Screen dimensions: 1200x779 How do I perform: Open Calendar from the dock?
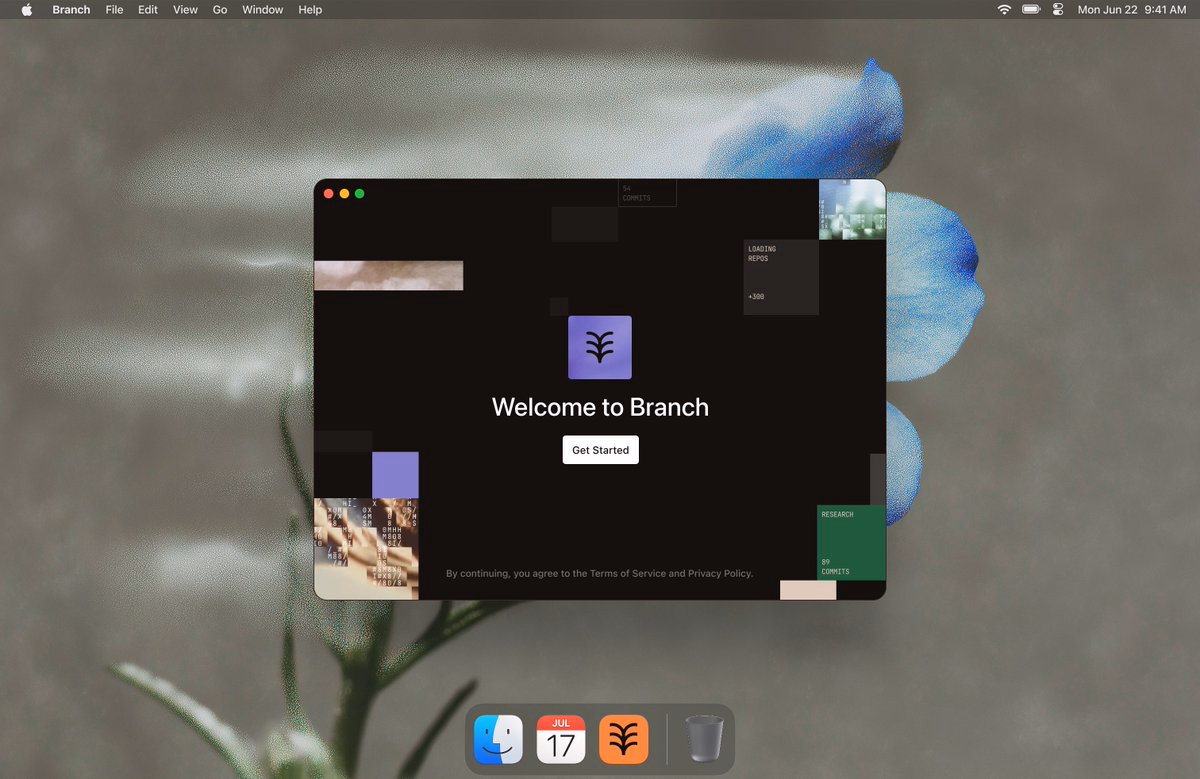point(561,739)
